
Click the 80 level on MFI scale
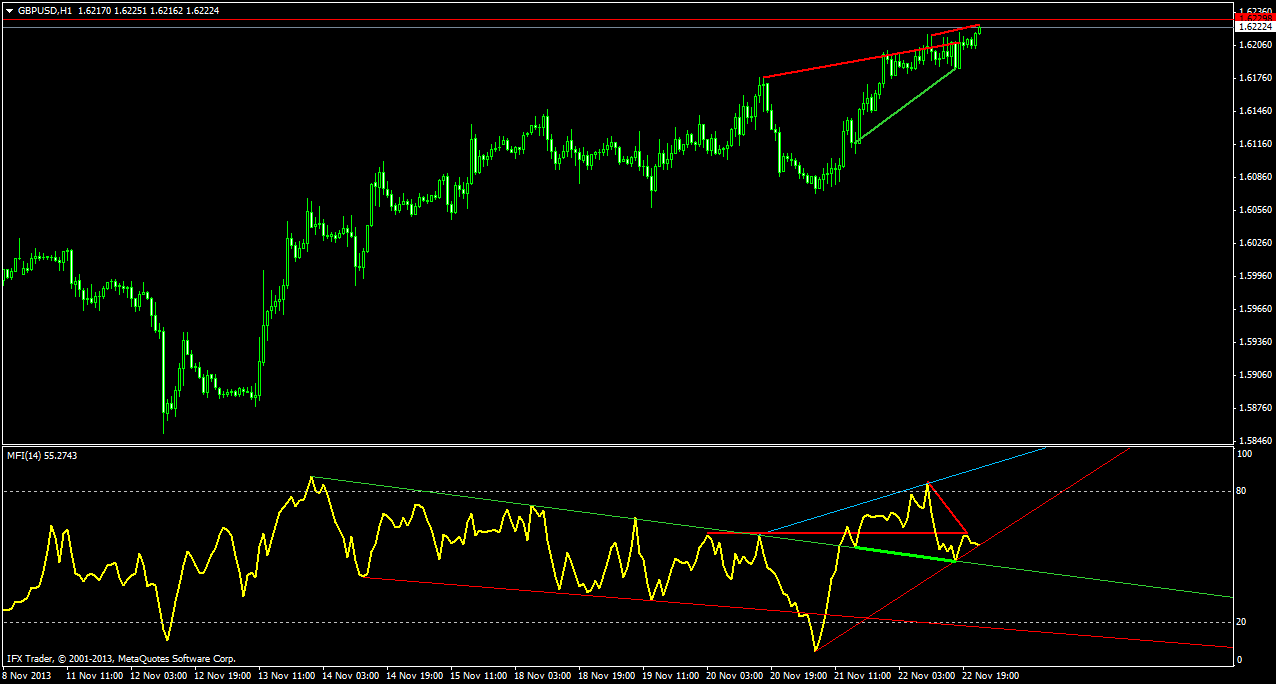point(1243,491)
